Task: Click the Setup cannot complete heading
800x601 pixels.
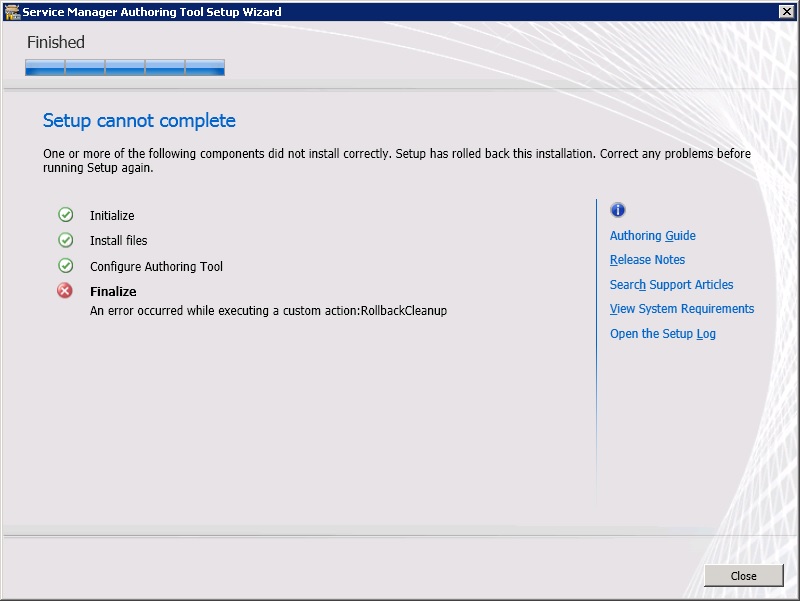Action: coord(139,120)
